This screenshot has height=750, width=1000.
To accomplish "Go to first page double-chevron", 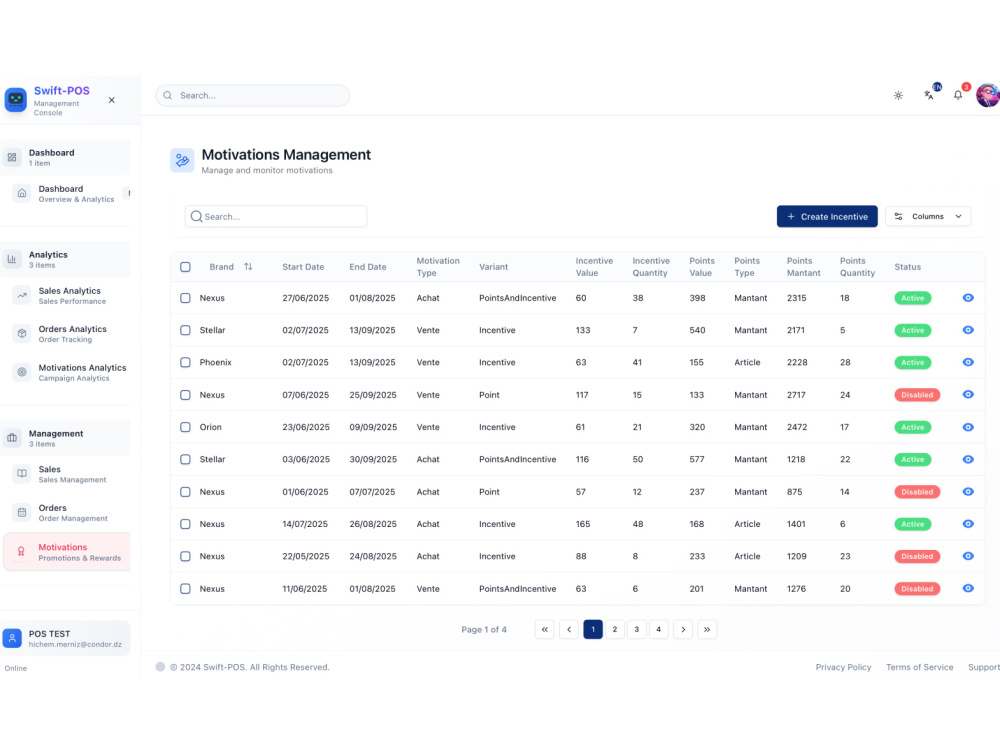I will click(x=545, y=629).
